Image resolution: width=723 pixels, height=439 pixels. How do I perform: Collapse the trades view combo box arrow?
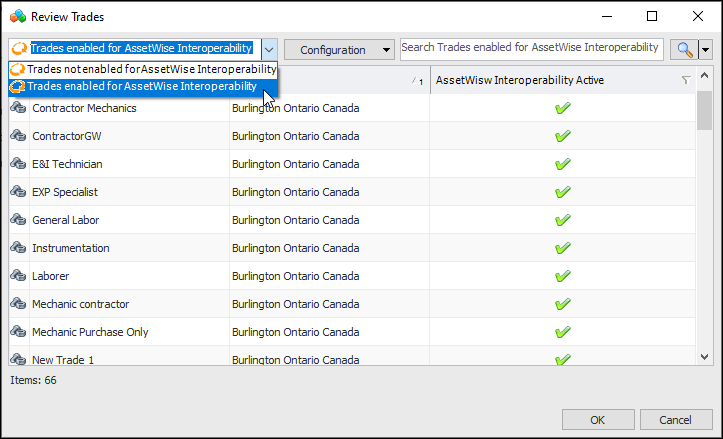pos(269,49)
